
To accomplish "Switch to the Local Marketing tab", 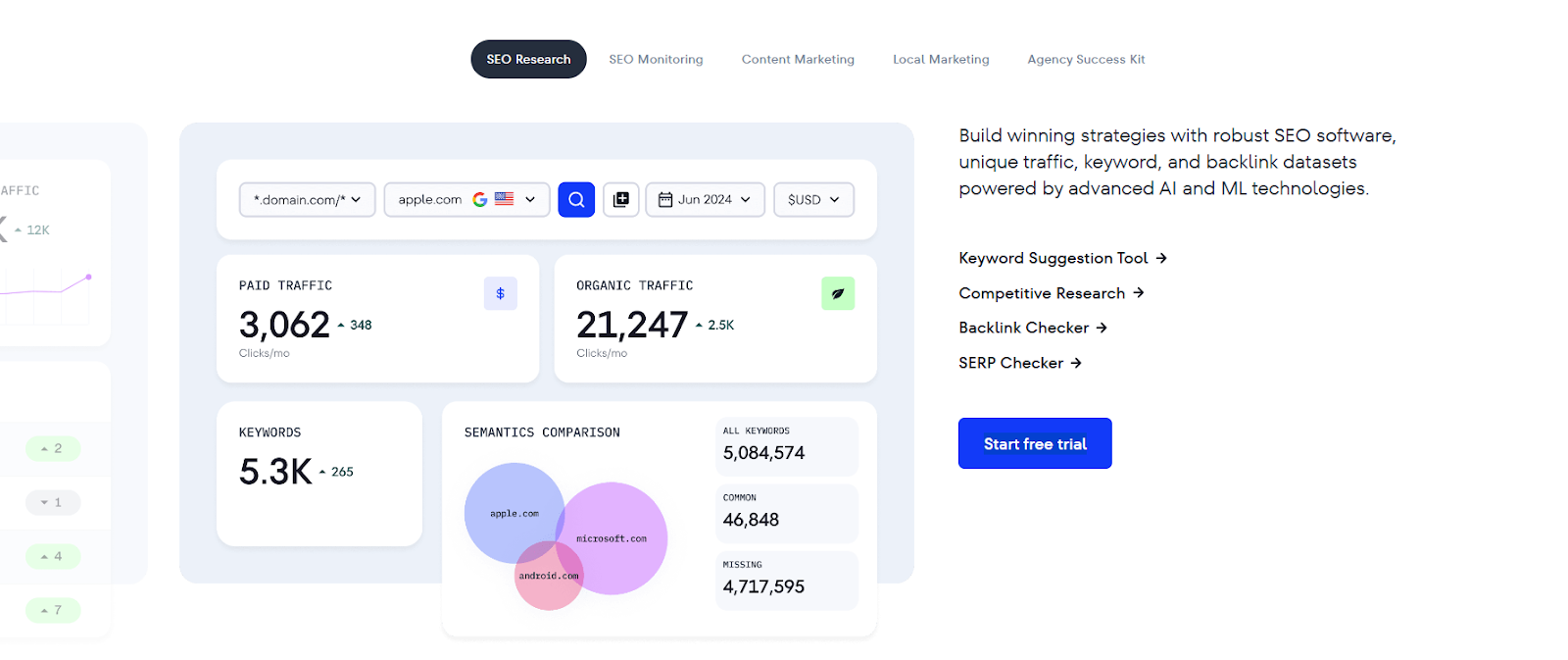I will 941,59.
